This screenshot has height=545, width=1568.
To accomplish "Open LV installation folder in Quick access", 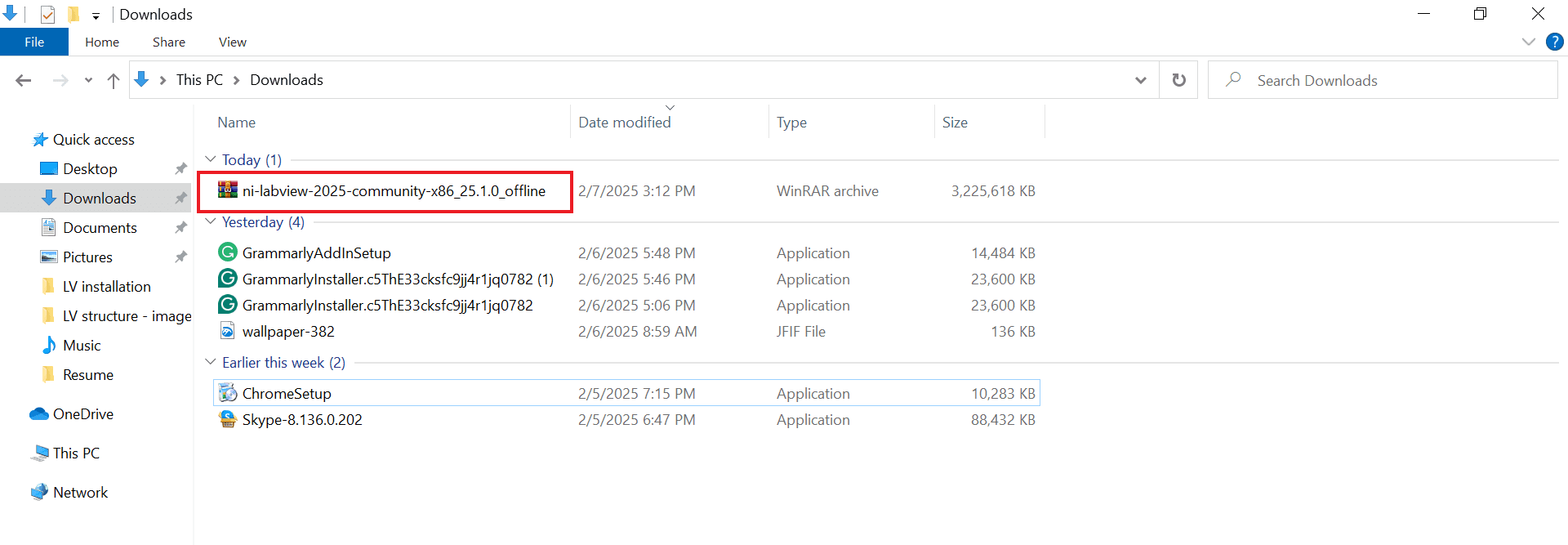I will [106, 286].
